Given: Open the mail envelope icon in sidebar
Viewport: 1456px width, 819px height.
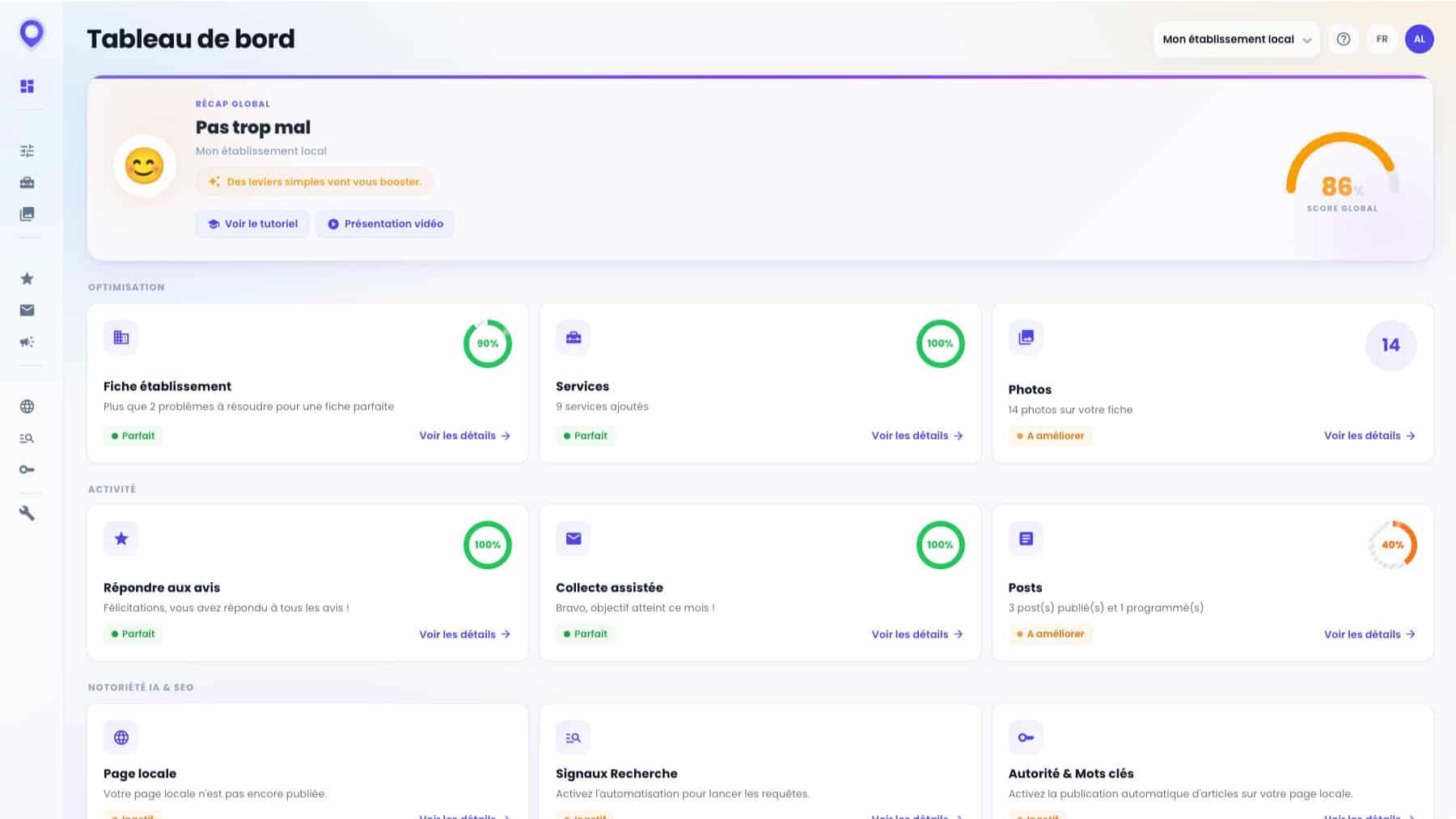Looking at the screenshot, I should [27, 310].
